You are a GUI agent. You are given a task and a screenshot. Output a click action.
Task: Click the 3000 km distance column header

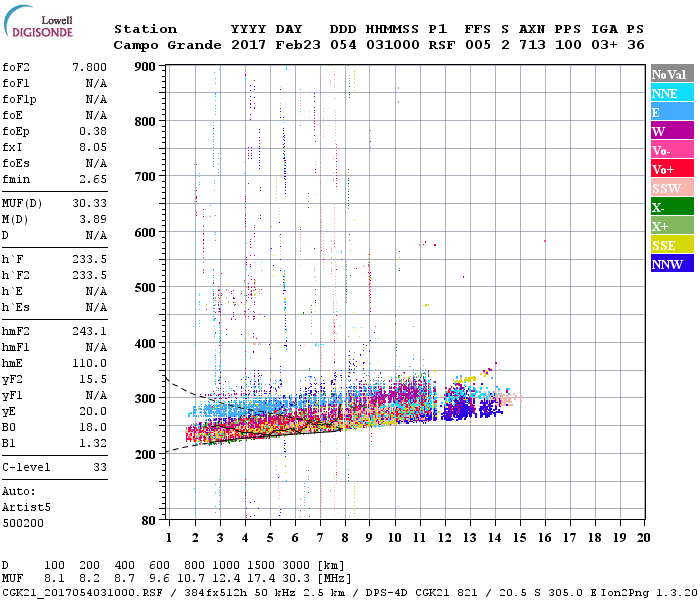(296, 566)
